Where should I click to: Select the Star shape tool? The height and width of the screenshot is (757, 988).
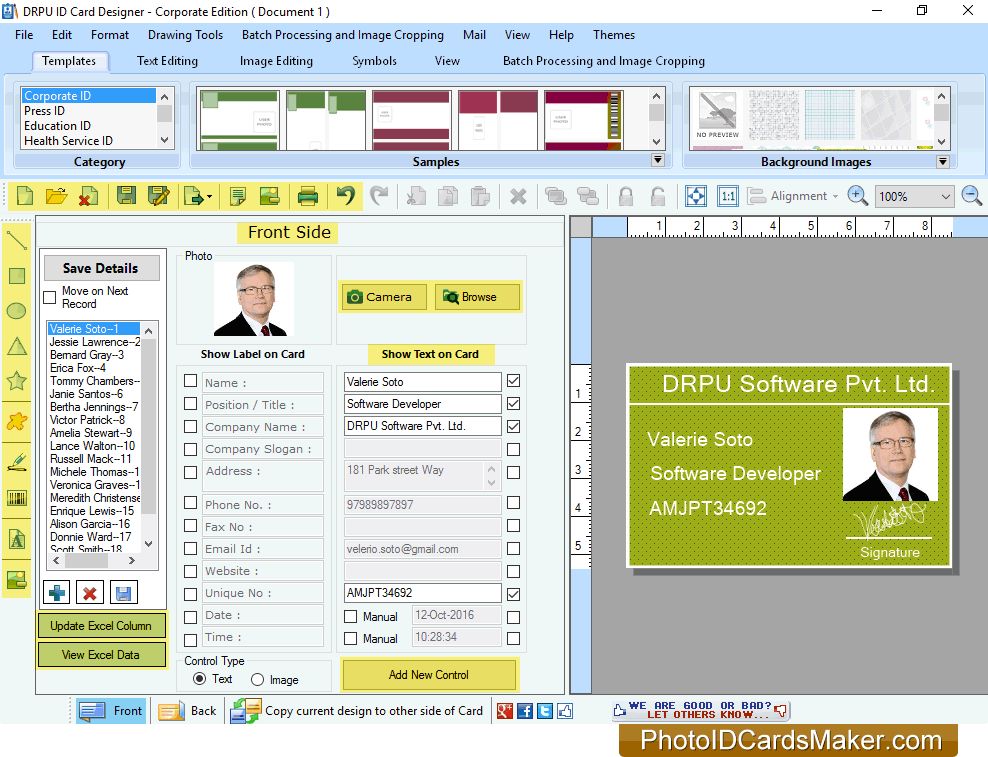coord(16,381)
